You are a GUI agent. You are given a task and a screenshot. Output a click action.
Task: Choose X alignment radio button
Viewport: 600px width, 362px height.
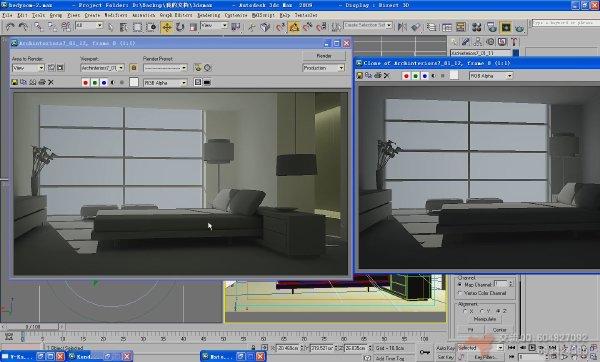[x=466, y=311]
